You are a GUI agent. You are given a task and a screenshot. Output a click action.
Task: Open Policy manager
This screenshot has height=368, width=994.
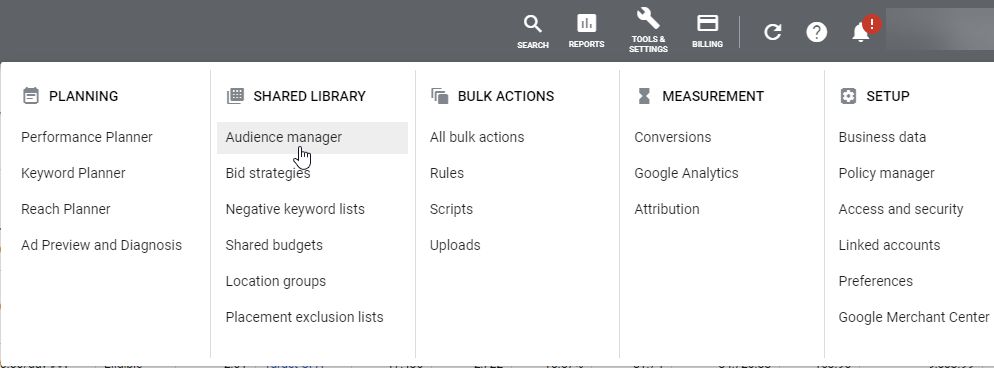click(x=887, y=174)
